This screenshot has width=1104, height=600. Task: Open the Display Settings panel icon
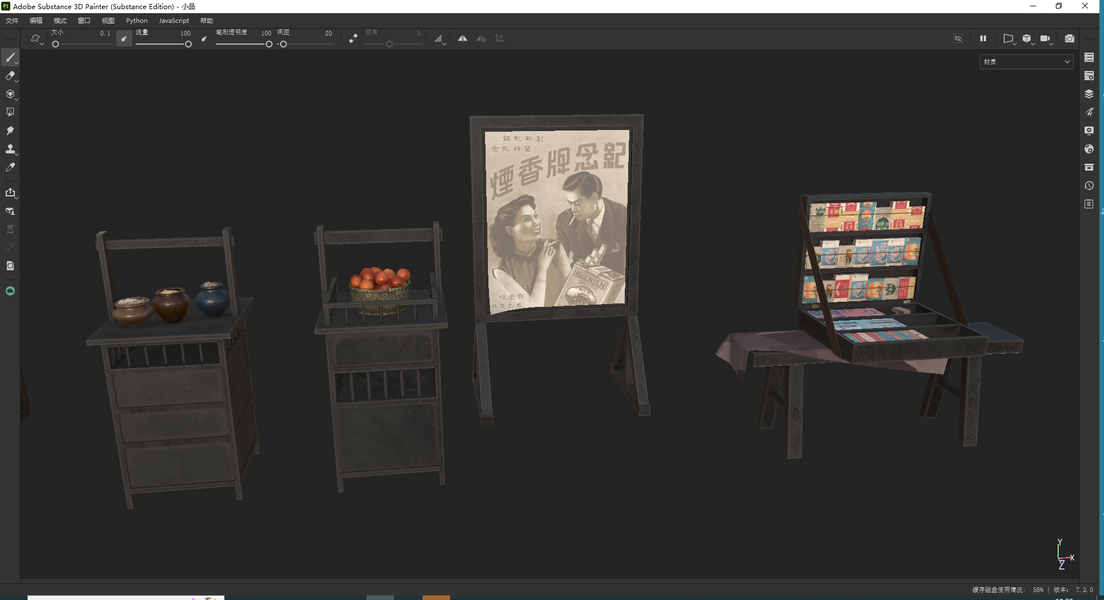point(1089,131)
